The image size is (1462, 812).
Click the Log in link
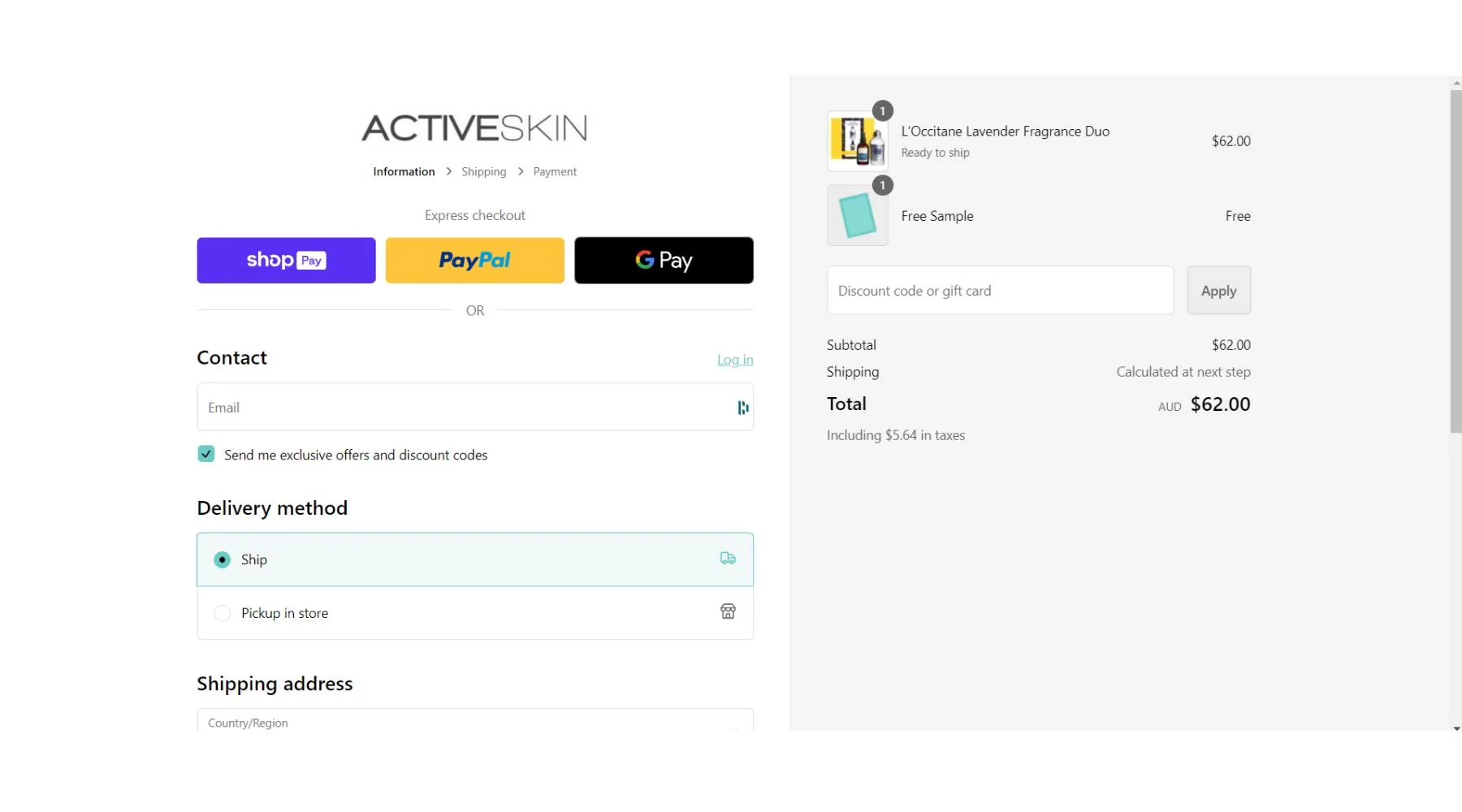pos(734,360)
